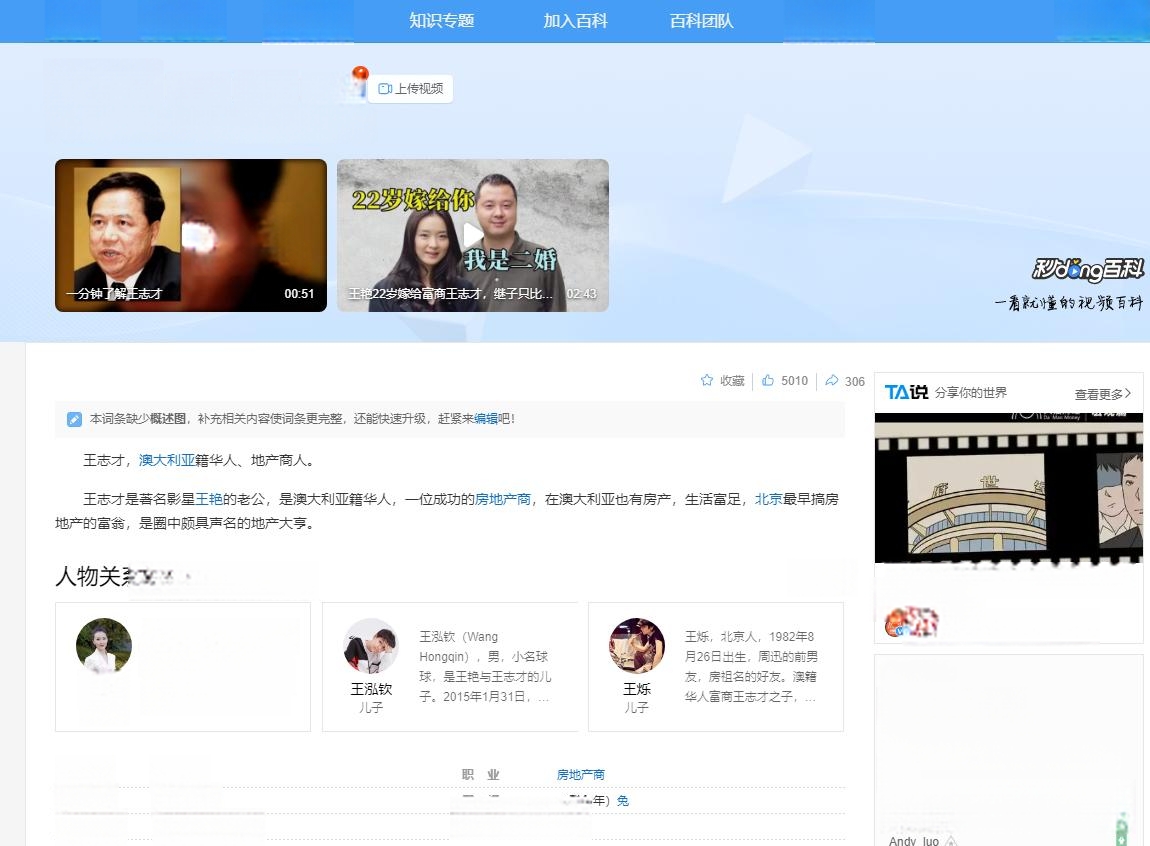Click 查看更多 in the TA说 panel
The width and height of the screenshot is (1150, 846).
pos(1102,394)
